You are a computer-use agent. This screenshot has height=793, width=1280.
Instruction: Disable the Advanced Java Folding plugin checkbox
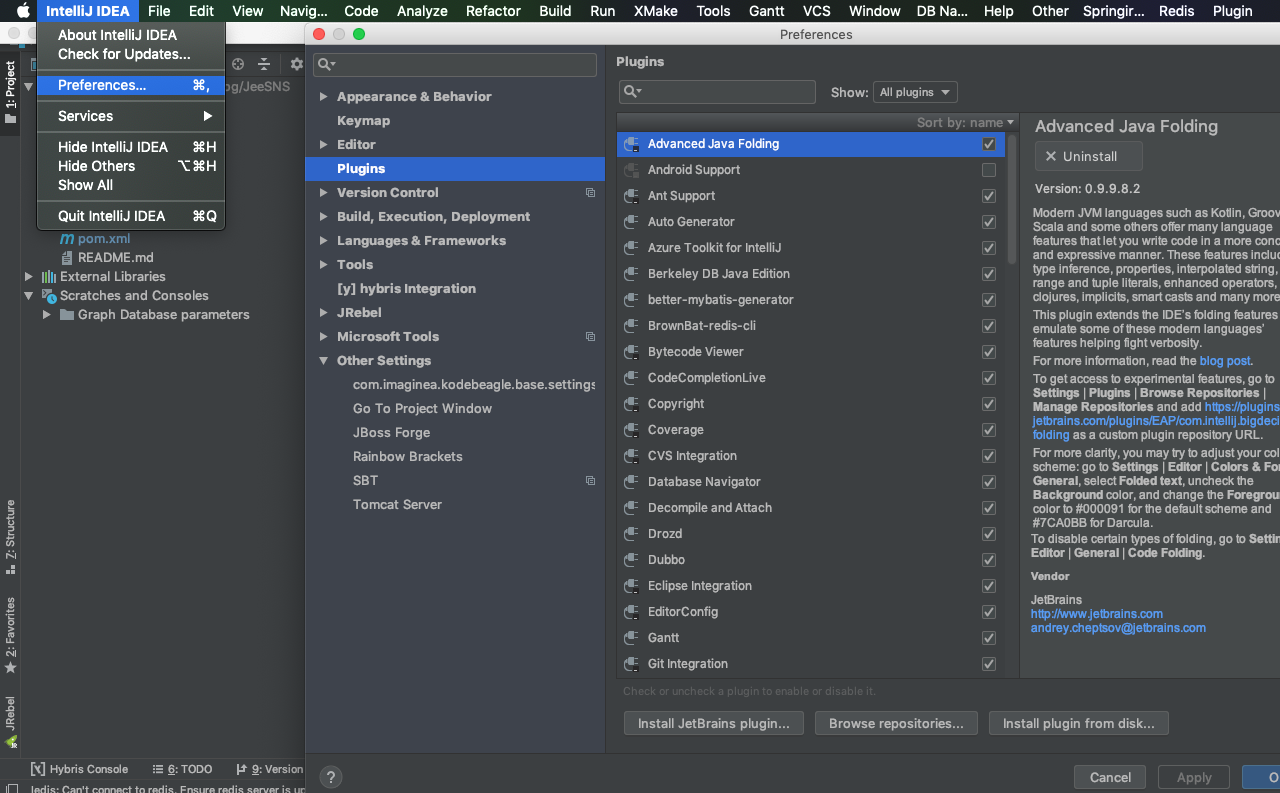[989, 144]
